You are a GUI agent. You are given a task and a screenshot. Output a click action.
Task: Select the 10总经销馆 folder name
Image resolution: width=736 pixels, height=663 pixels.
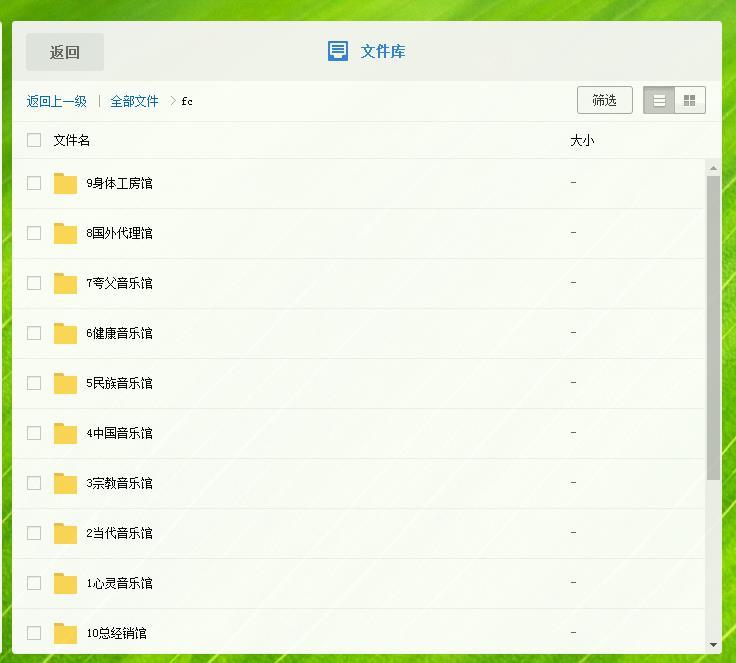(116, 633)
